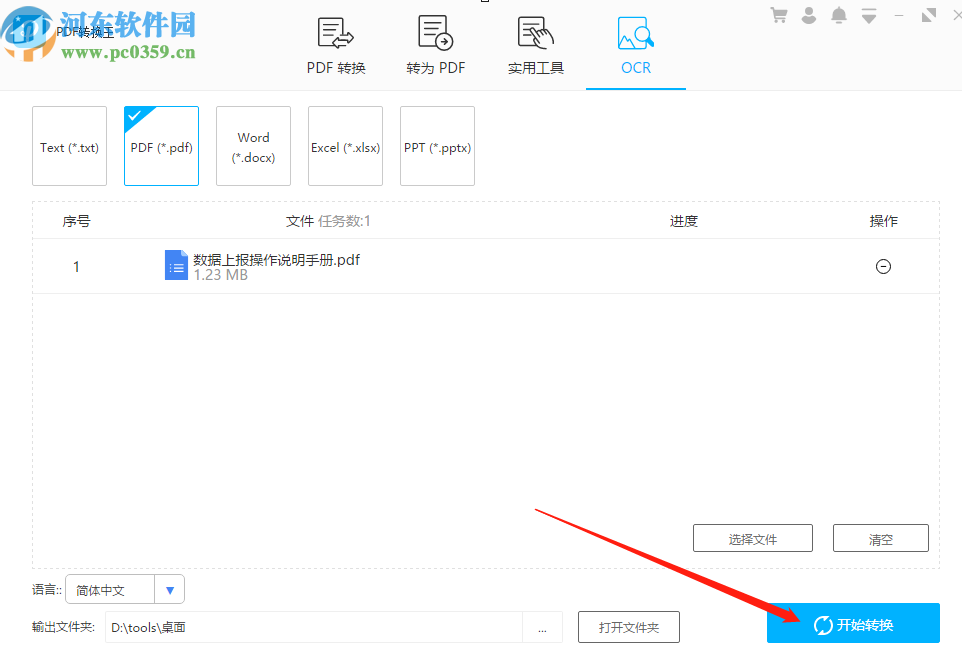Screen dimensions: 962x661
Task: Click the document icon of 数据上报操作说明手册.pdf
Action: [176, 265]
